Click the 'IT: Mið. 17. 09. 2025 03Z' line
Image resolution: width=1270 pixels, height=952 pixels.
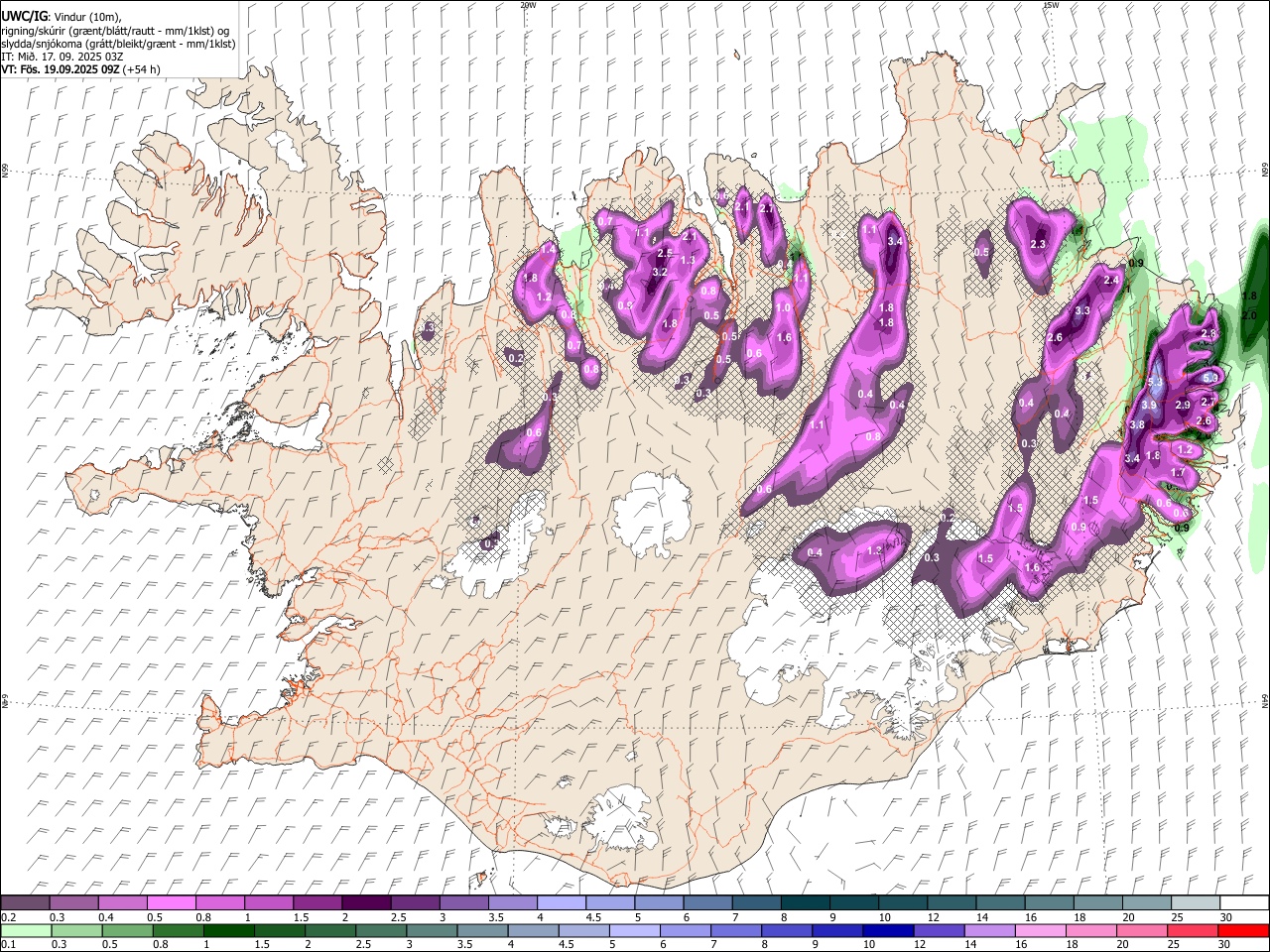click(x=63, y=57)
